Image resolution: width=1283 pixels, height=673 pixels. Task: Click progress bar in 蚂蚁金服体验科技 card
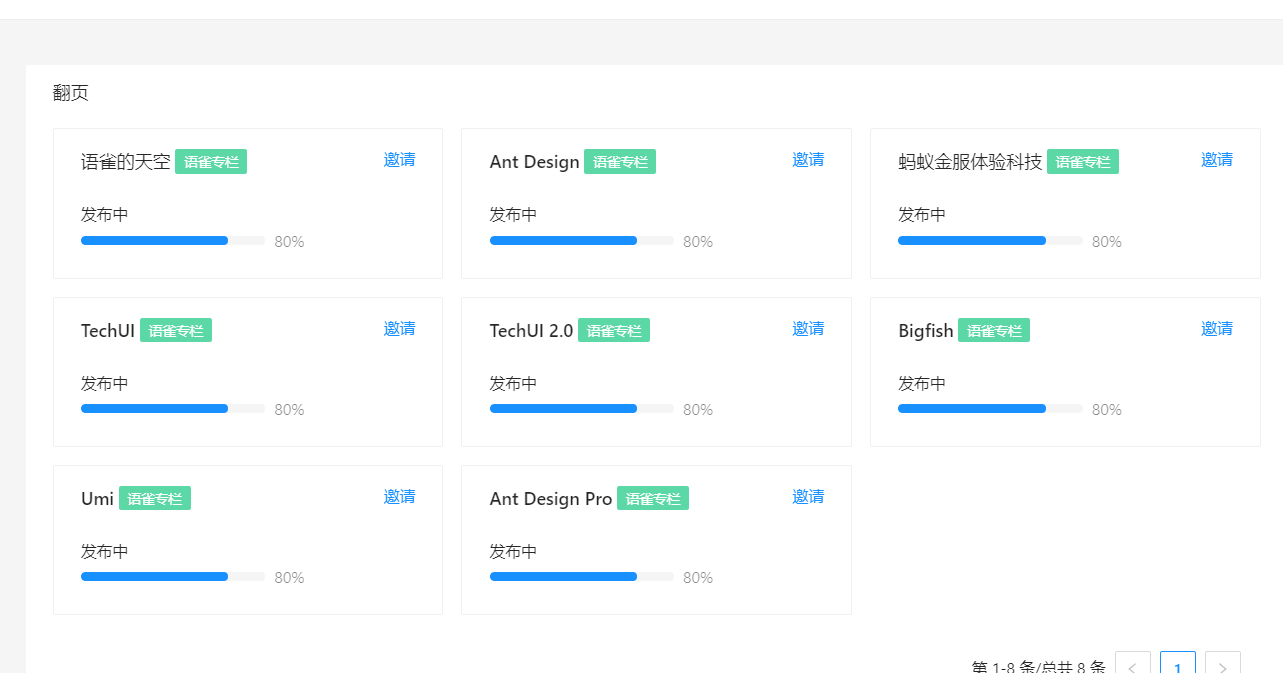coord(990,241)
